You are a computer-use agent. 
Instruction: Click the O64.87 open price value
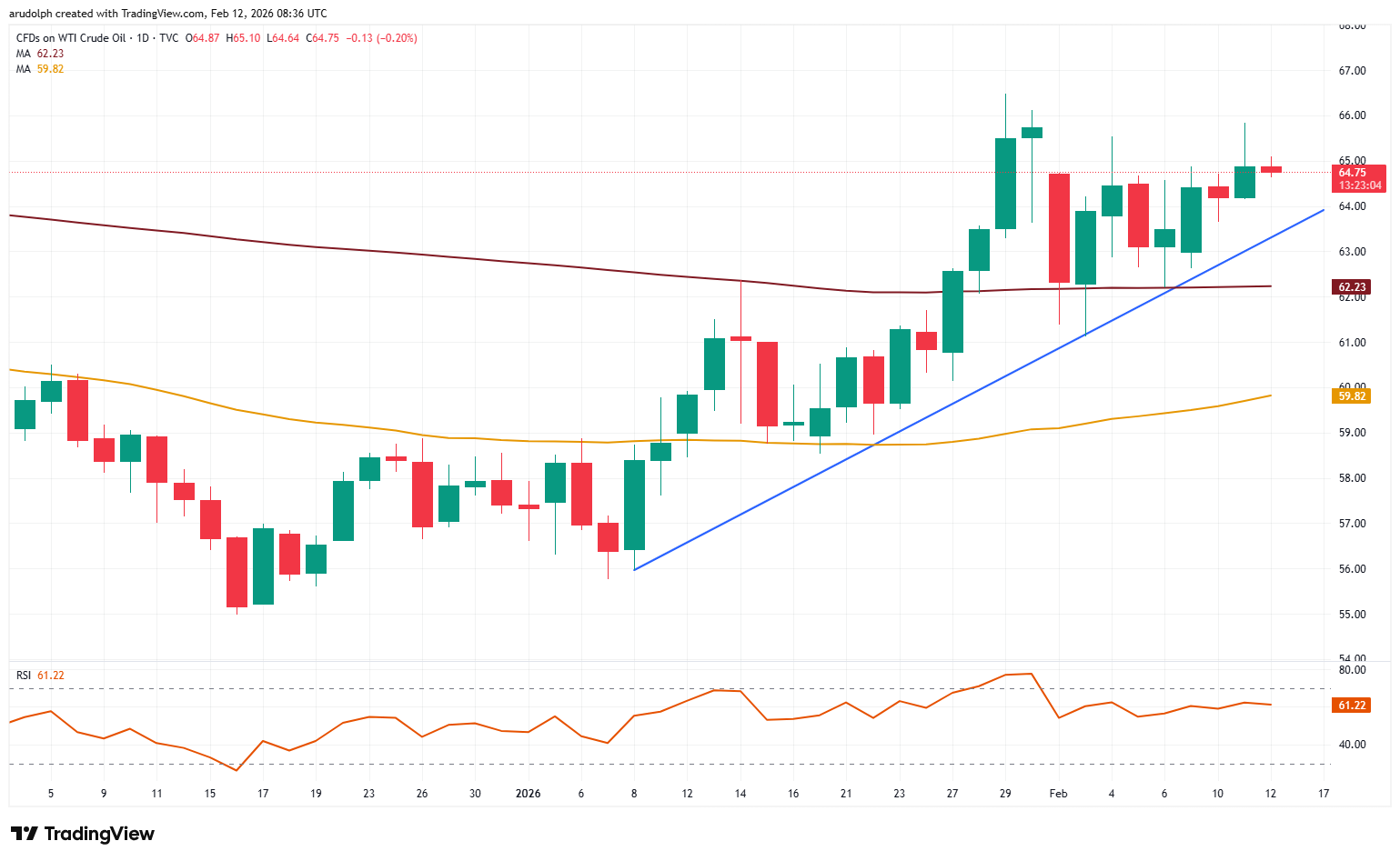pos(202,38)
